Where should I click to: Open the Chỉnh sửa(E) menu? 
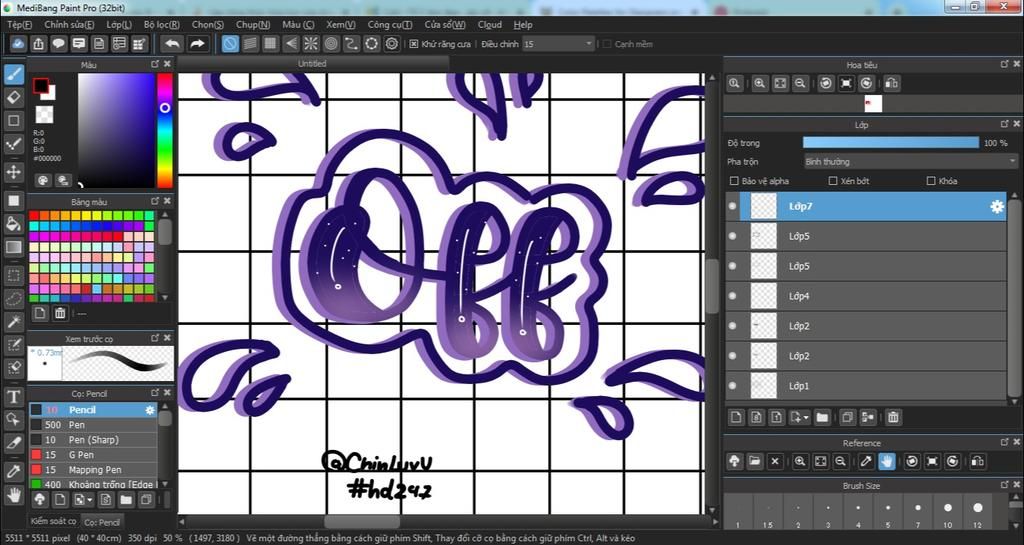(69, 25)
